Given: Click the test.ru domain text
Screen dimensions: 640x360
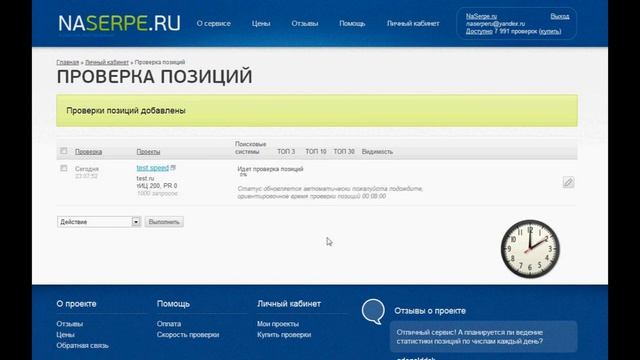Looking at the screenshot, I should coord(145,178).
